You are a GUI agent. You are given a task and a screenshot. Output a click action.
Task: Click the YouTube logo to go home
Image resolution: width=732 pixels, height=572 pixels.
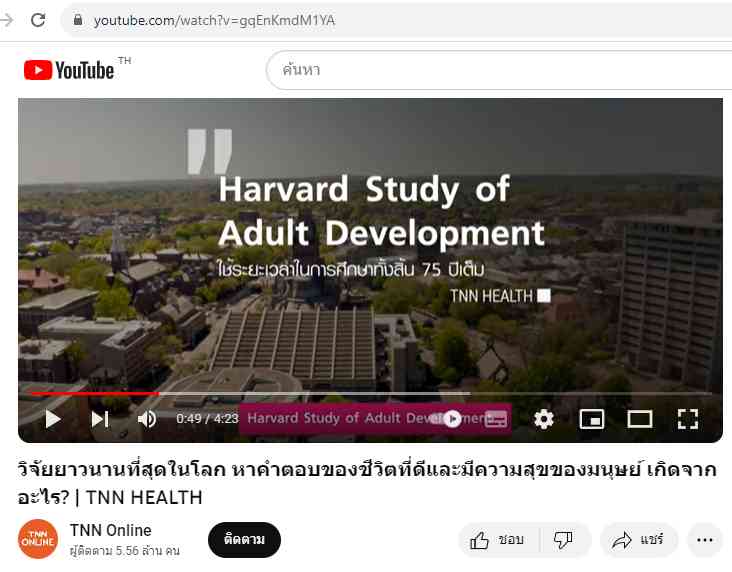(69, 70)
